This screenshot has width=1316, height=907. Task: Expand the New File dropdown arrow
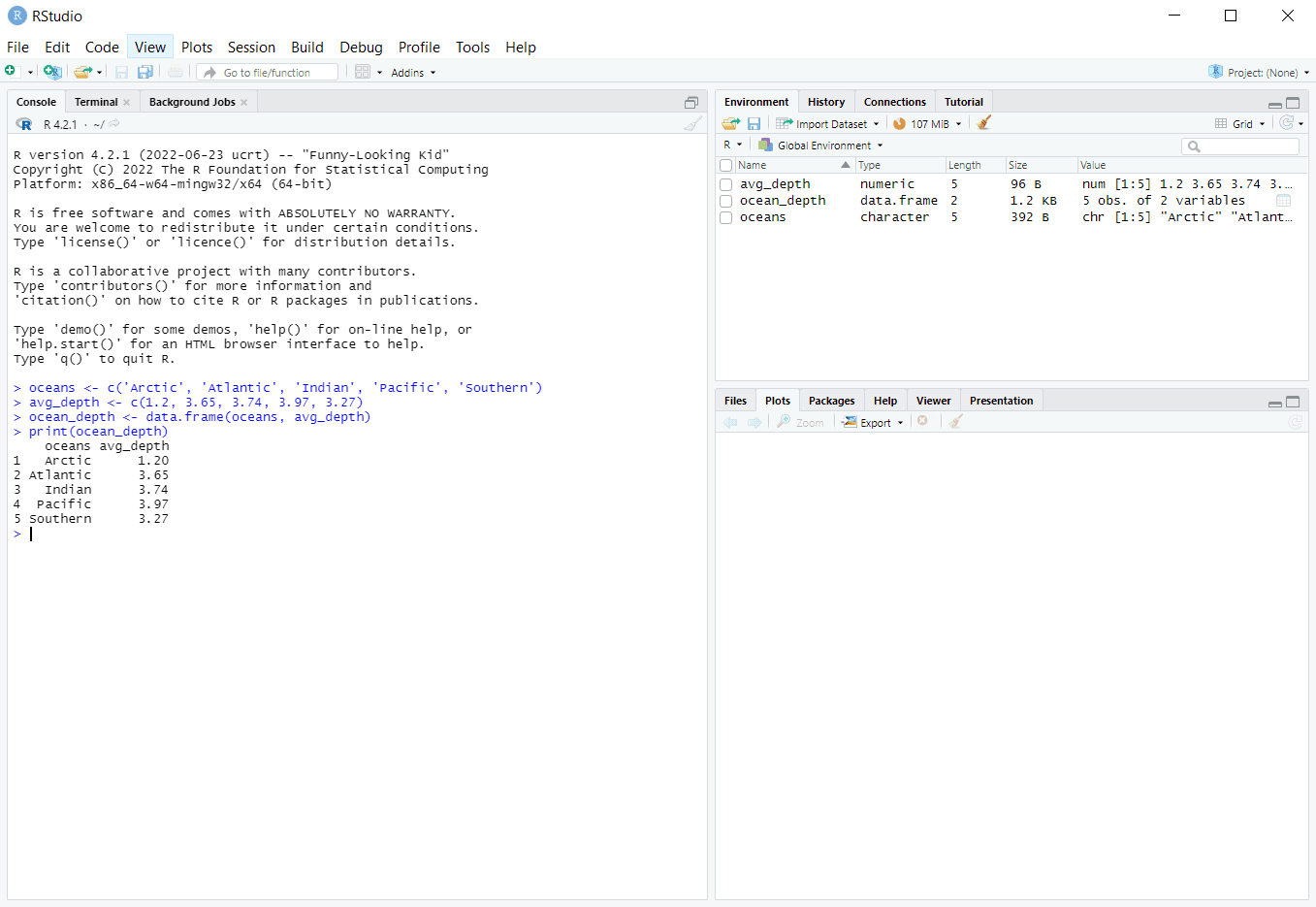click(x=30, y=73)
